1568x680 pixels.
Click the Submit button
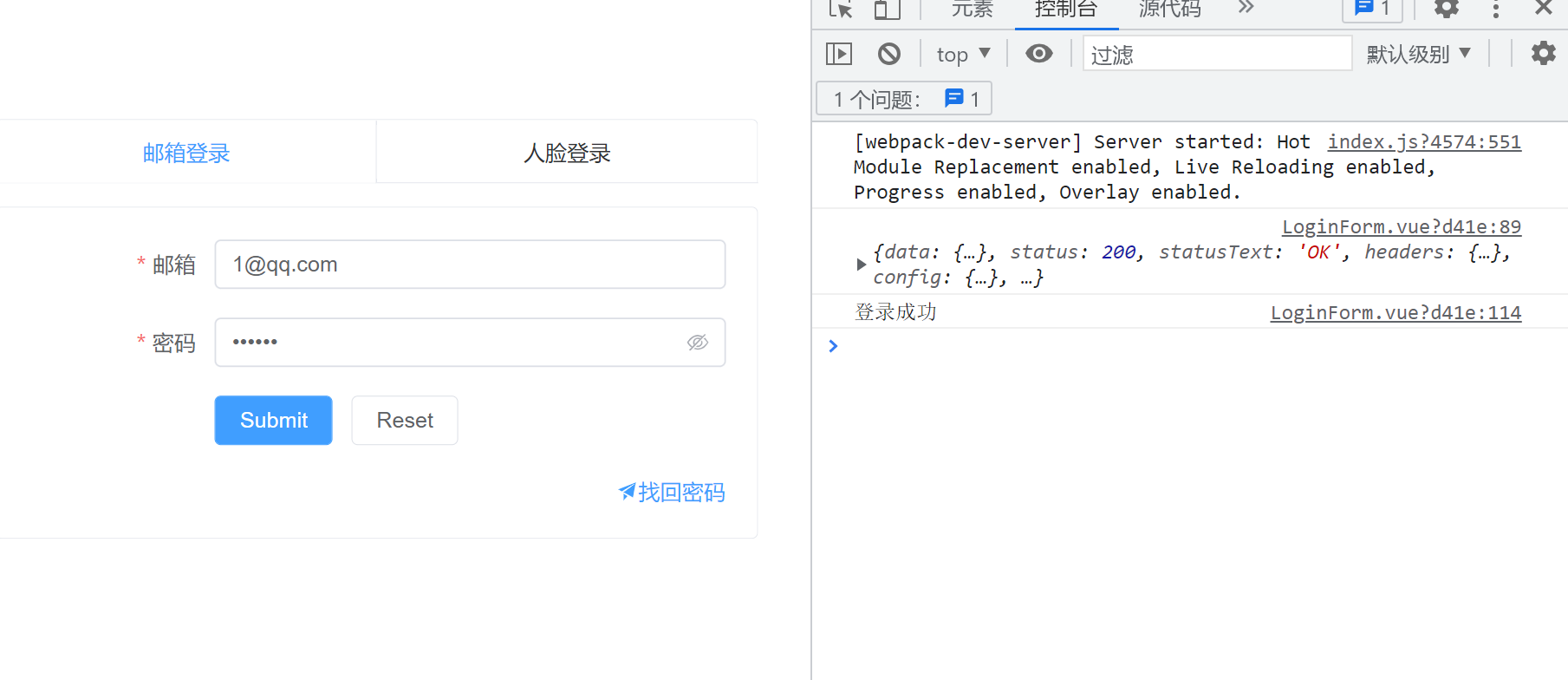[273, 421]
